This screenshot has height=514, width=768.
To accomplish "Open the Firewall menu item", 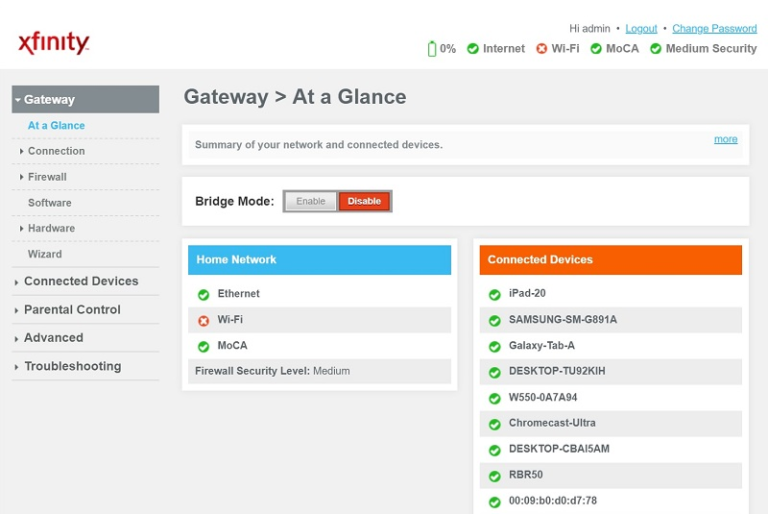I will coord(47,177).
